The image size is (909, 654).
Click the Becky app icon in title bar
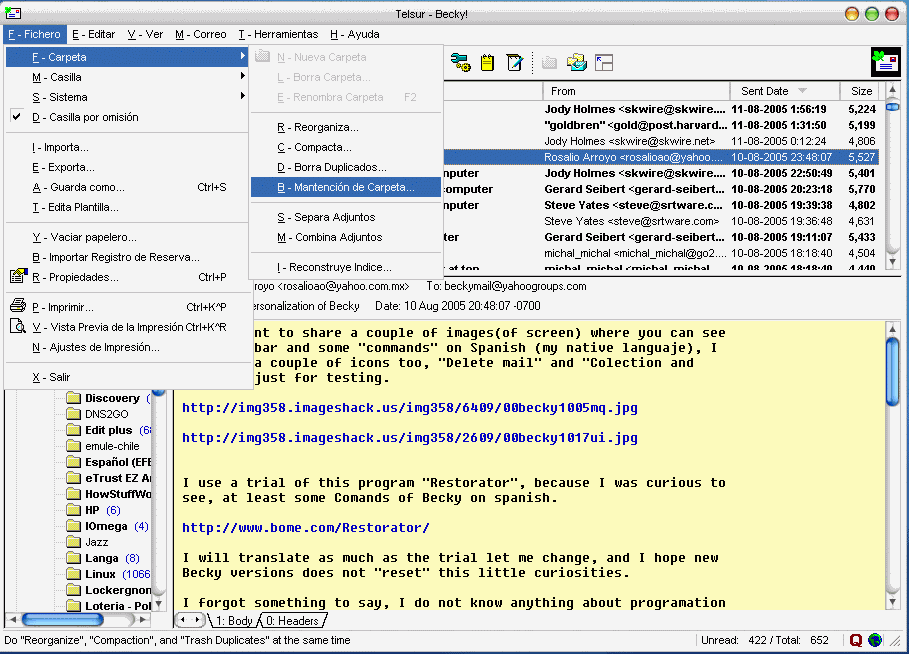click(13, 13)
